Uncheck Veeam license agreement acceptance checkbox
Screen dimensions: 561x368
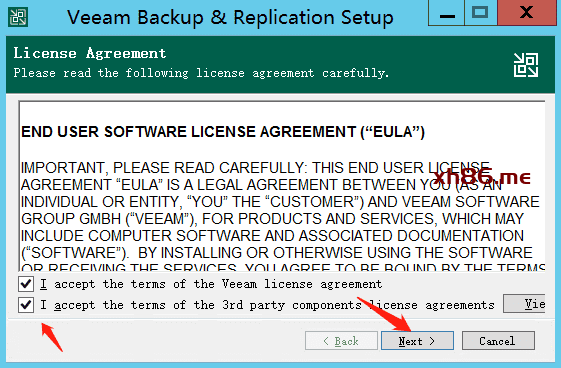point(26,284)
